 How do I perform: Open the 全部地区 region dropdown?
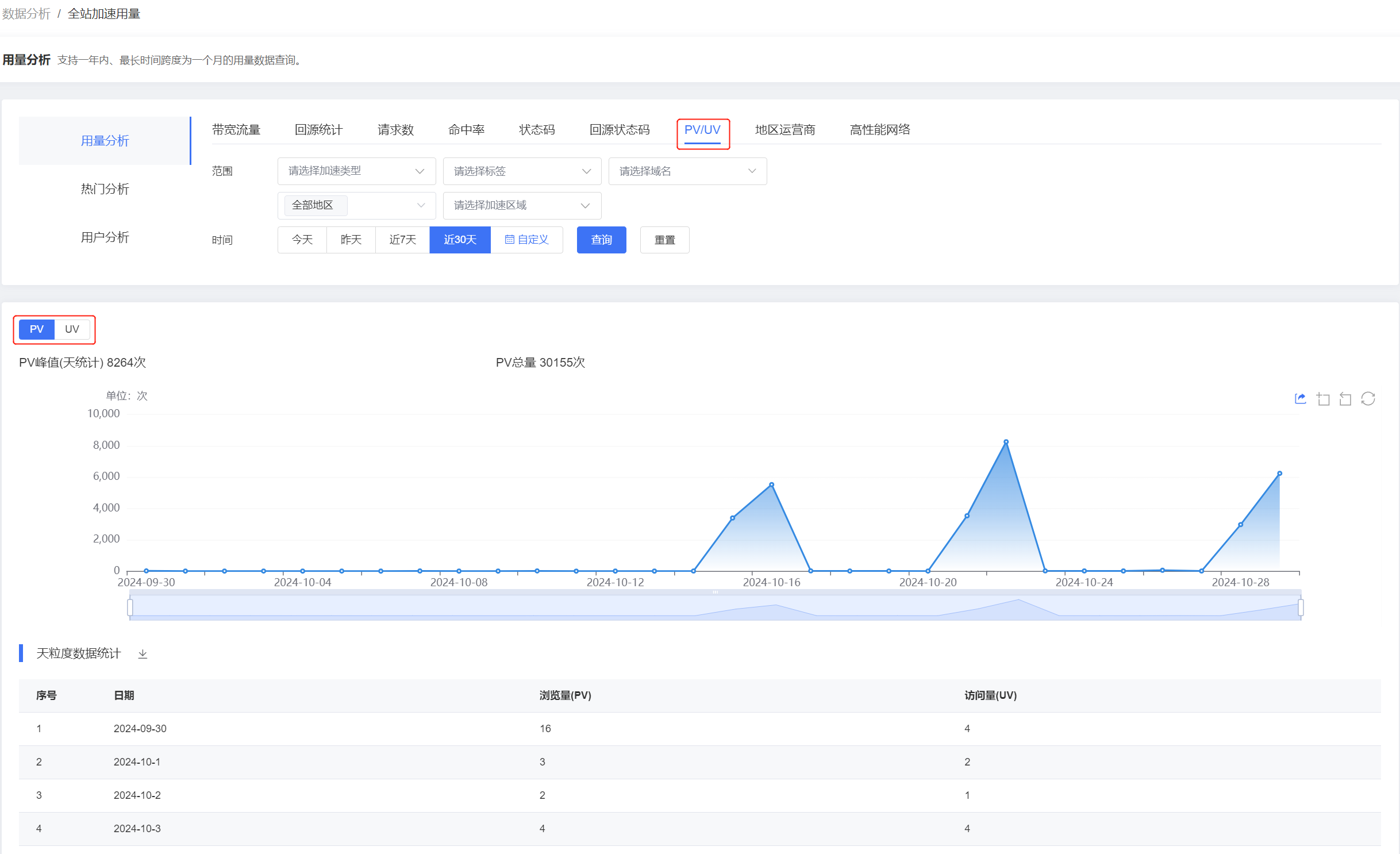(x=356, y=205)
